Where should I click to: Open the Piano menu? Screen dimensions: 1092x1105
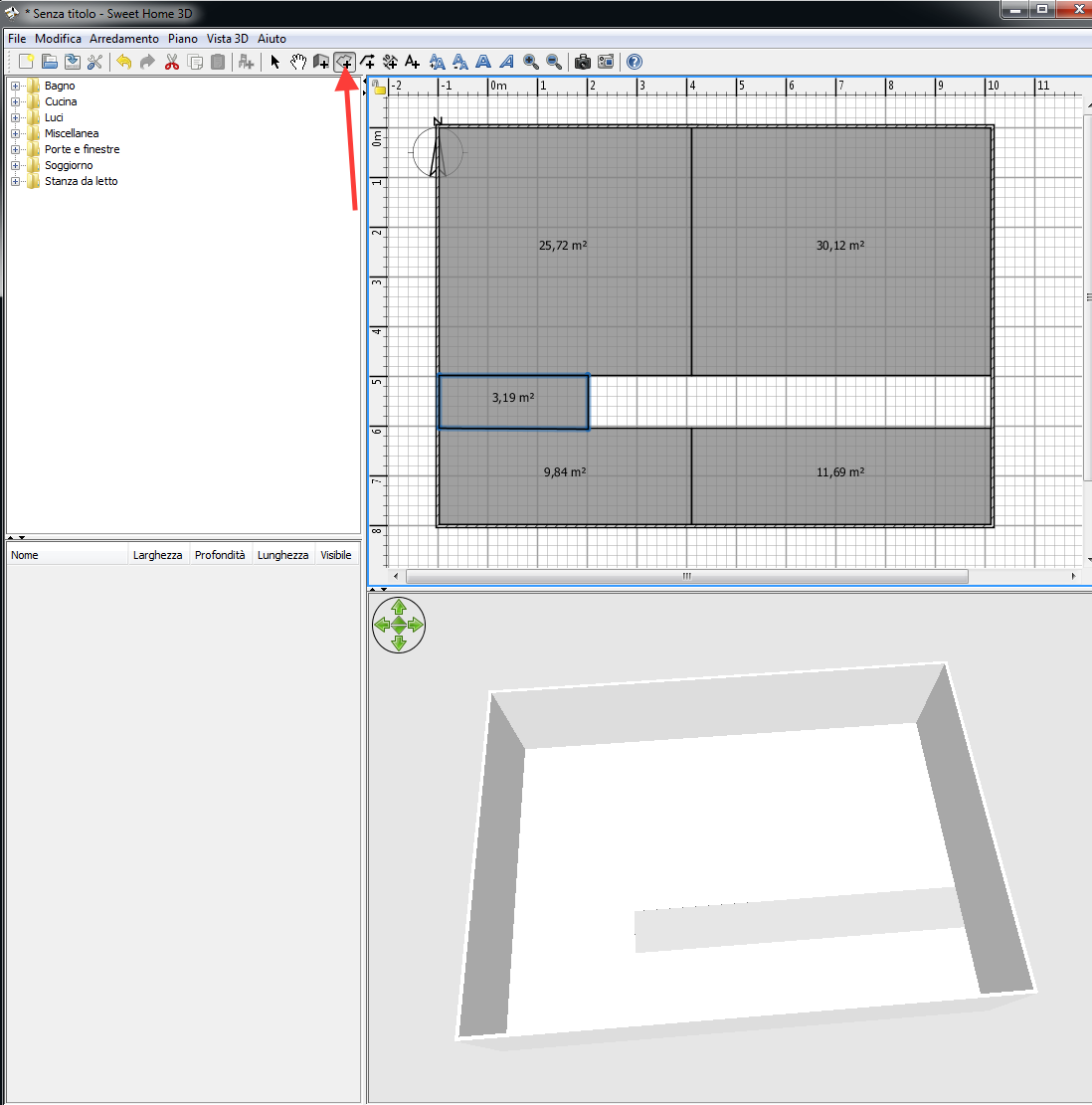click(182, 39)
